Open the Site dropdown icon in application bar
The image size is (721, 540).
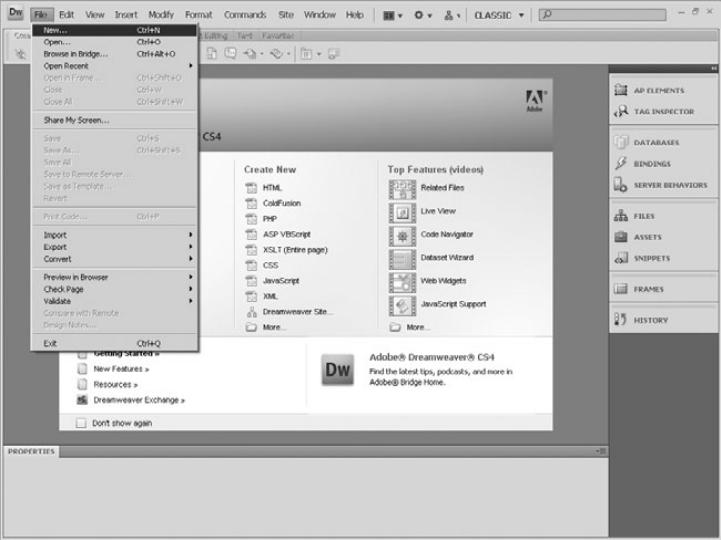point(452,15)
